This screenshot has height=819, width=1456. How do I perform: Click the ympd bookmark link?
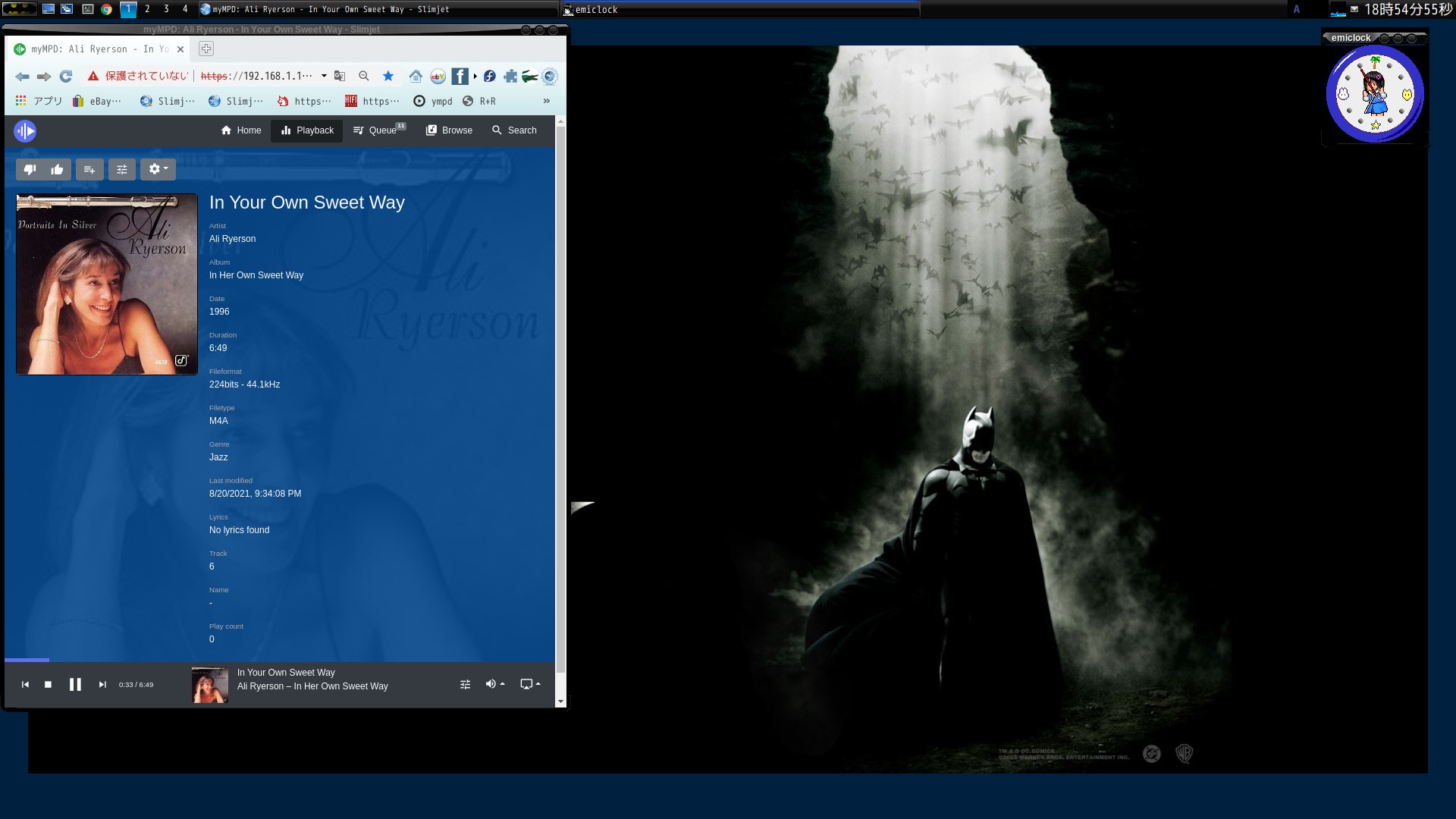(432, 100)
